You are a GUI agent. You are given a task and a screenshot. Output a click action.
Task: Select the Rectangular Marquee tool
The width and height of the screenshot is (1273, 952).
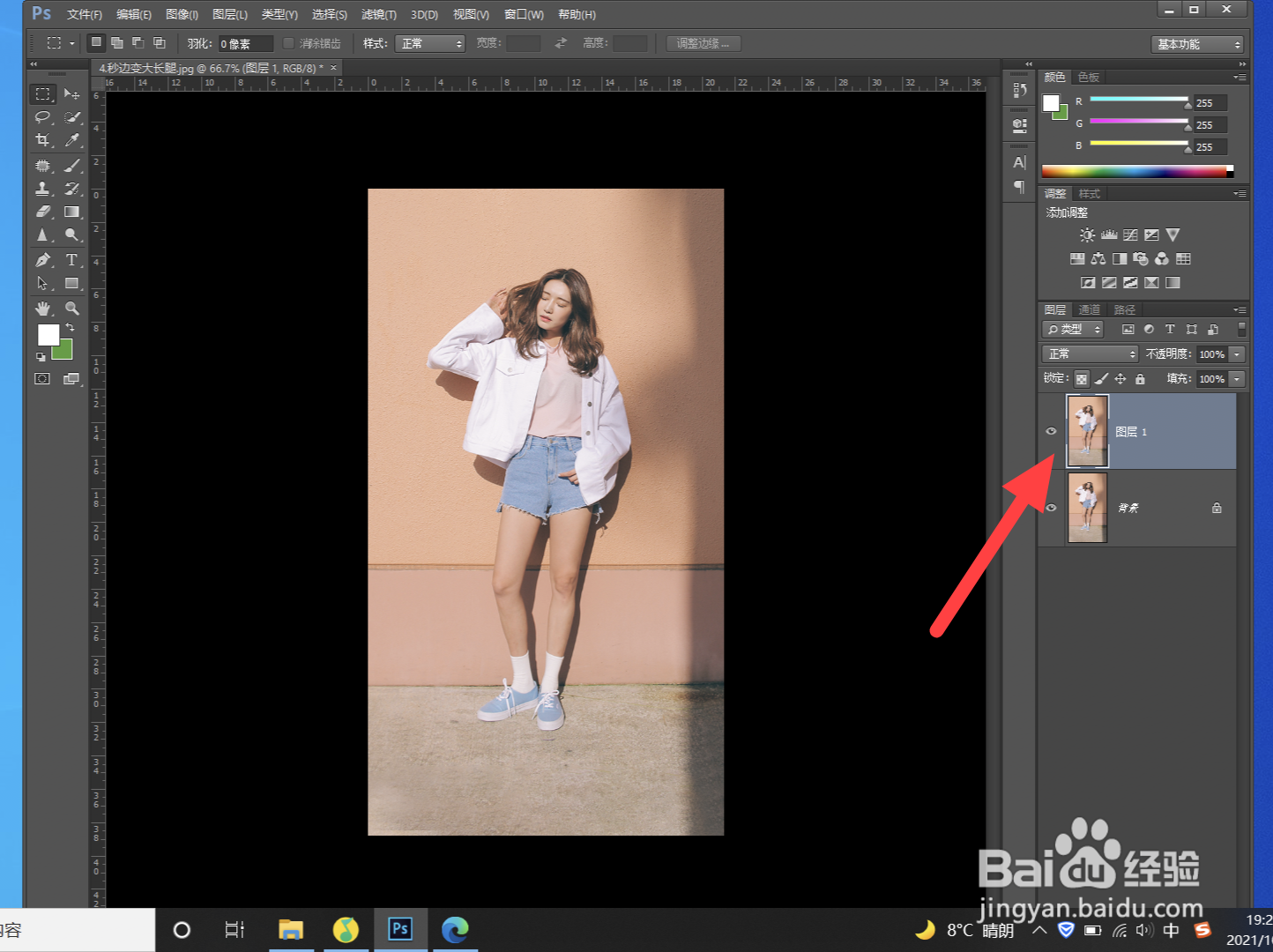pos(42,93)
